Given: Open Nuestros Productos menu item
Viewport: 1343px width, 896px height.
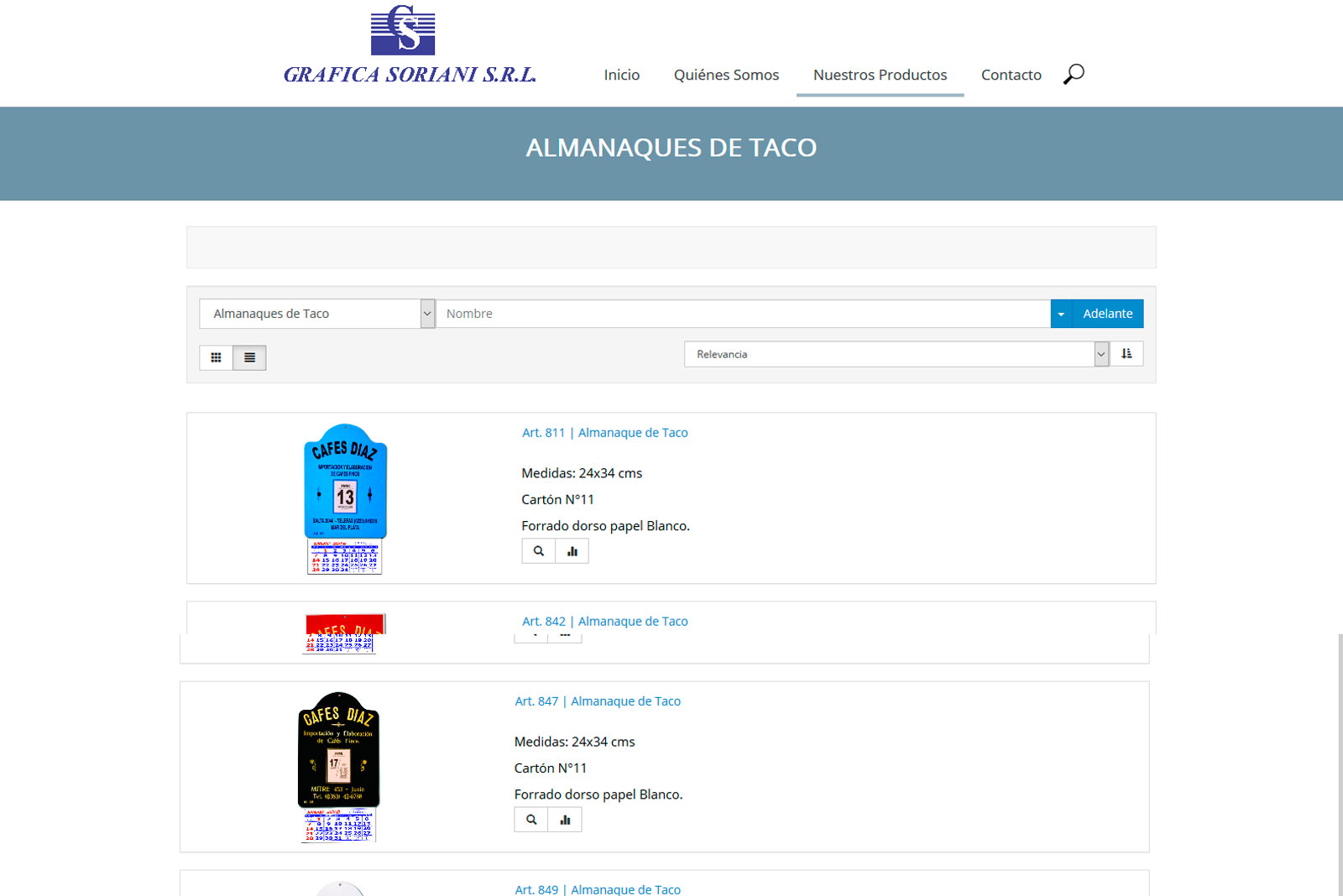Looking at the screenshot, I should pyautogui.click(x=880, y=75).
